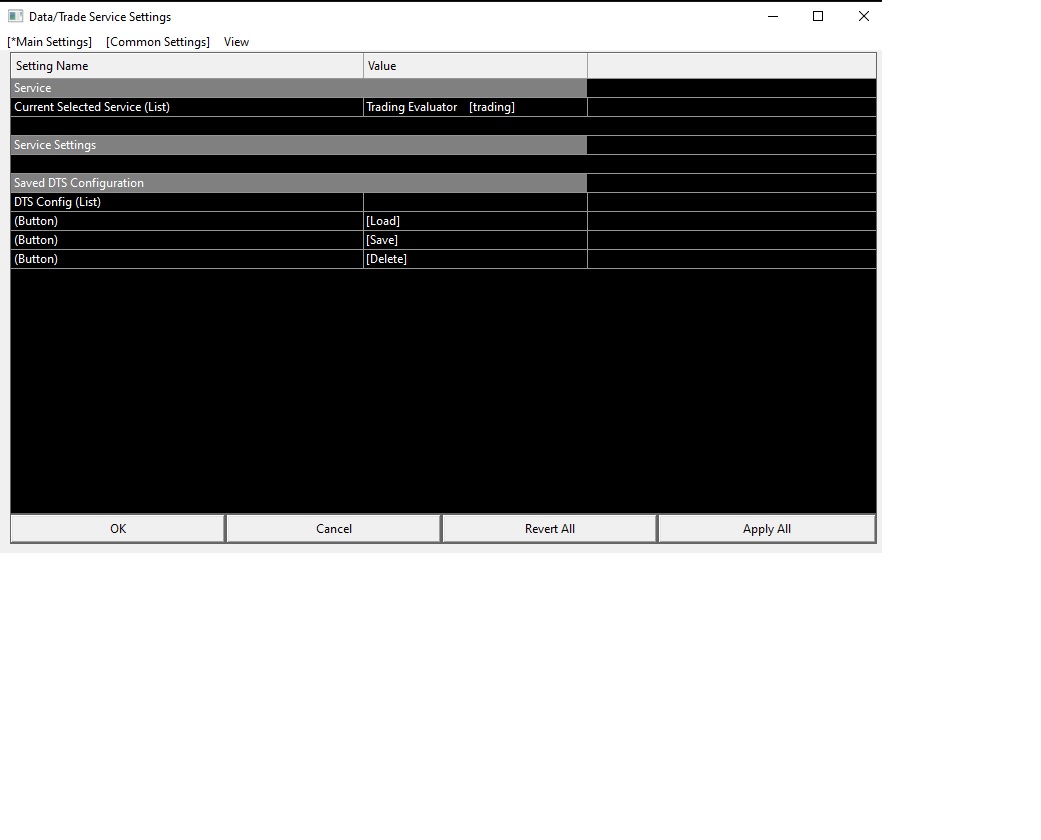The image size is (1041, 840).
Task: Open the Main Settings menu
Action: 50,42
